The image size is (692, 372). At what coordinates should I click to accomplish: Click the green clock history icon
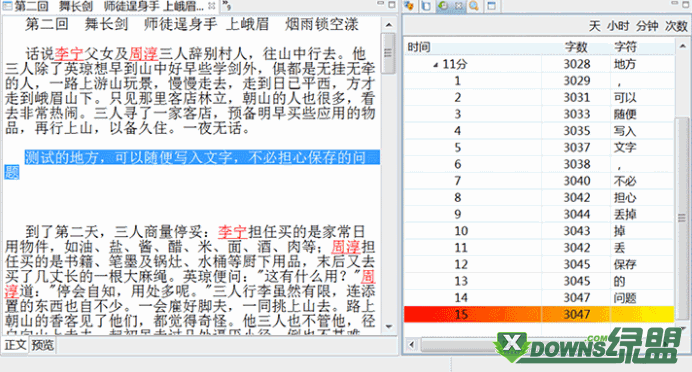(x=442, y=6)
